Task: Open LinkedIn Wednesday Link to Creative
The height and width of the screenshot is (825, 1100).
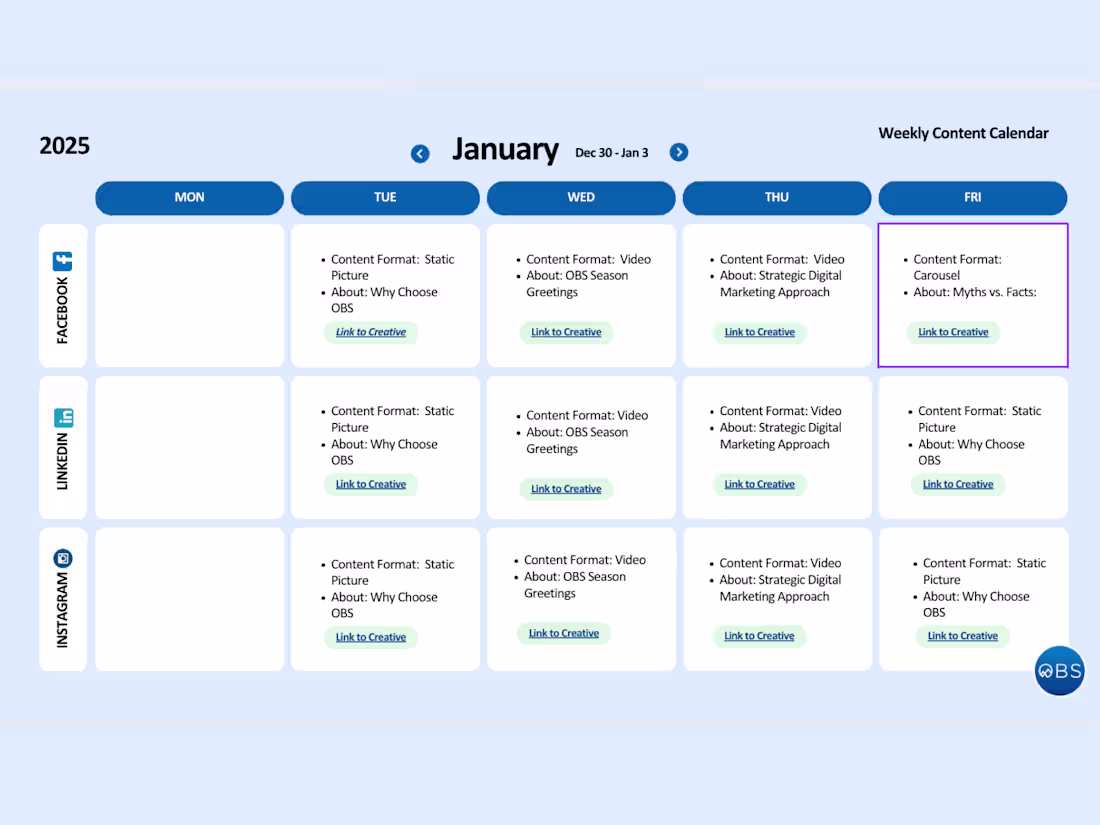Action: (566, 489)
